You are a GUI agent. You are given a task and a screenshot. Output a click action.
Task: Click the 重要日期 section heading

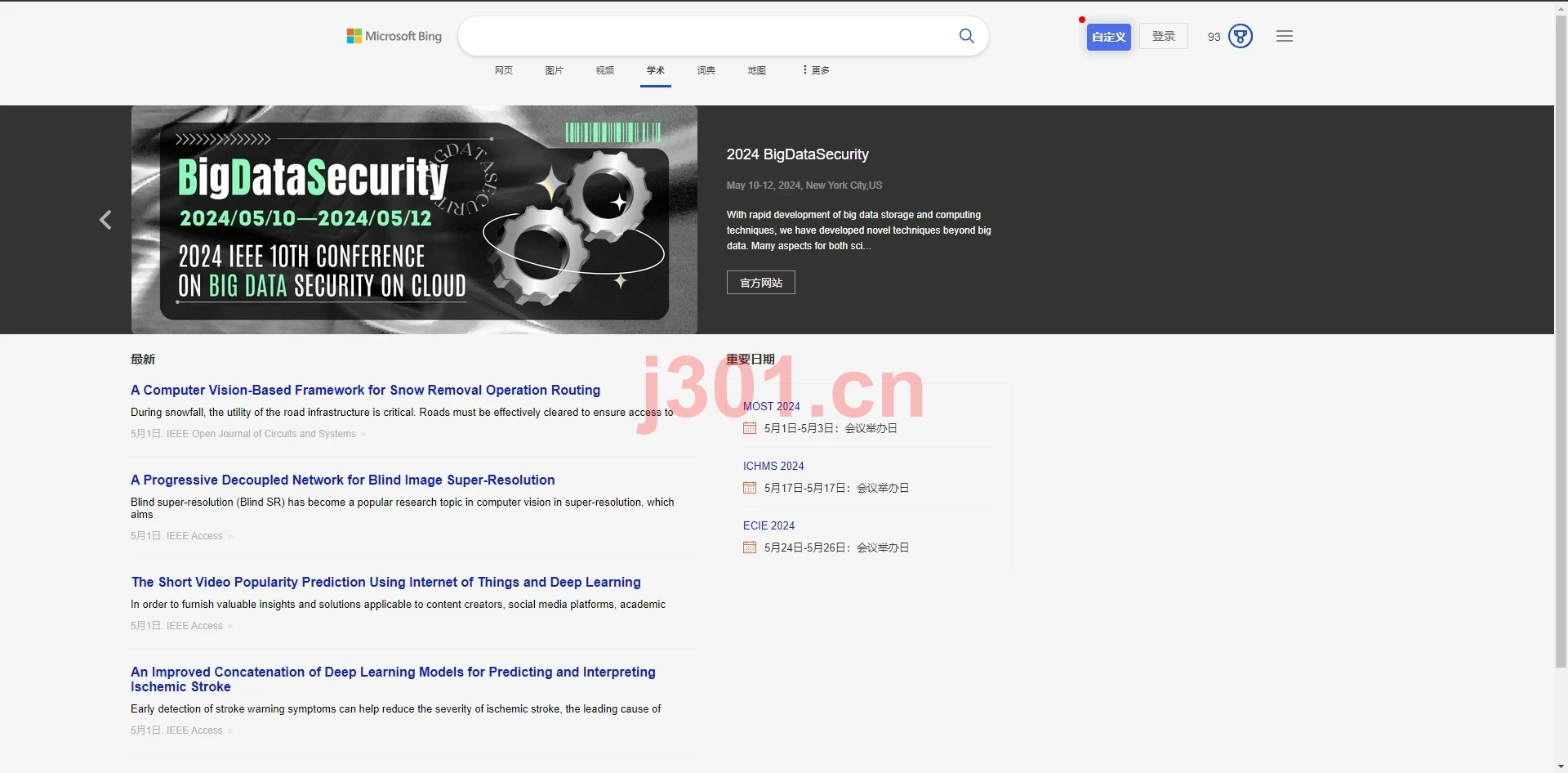pyautogui.click(x=751, y=360)
